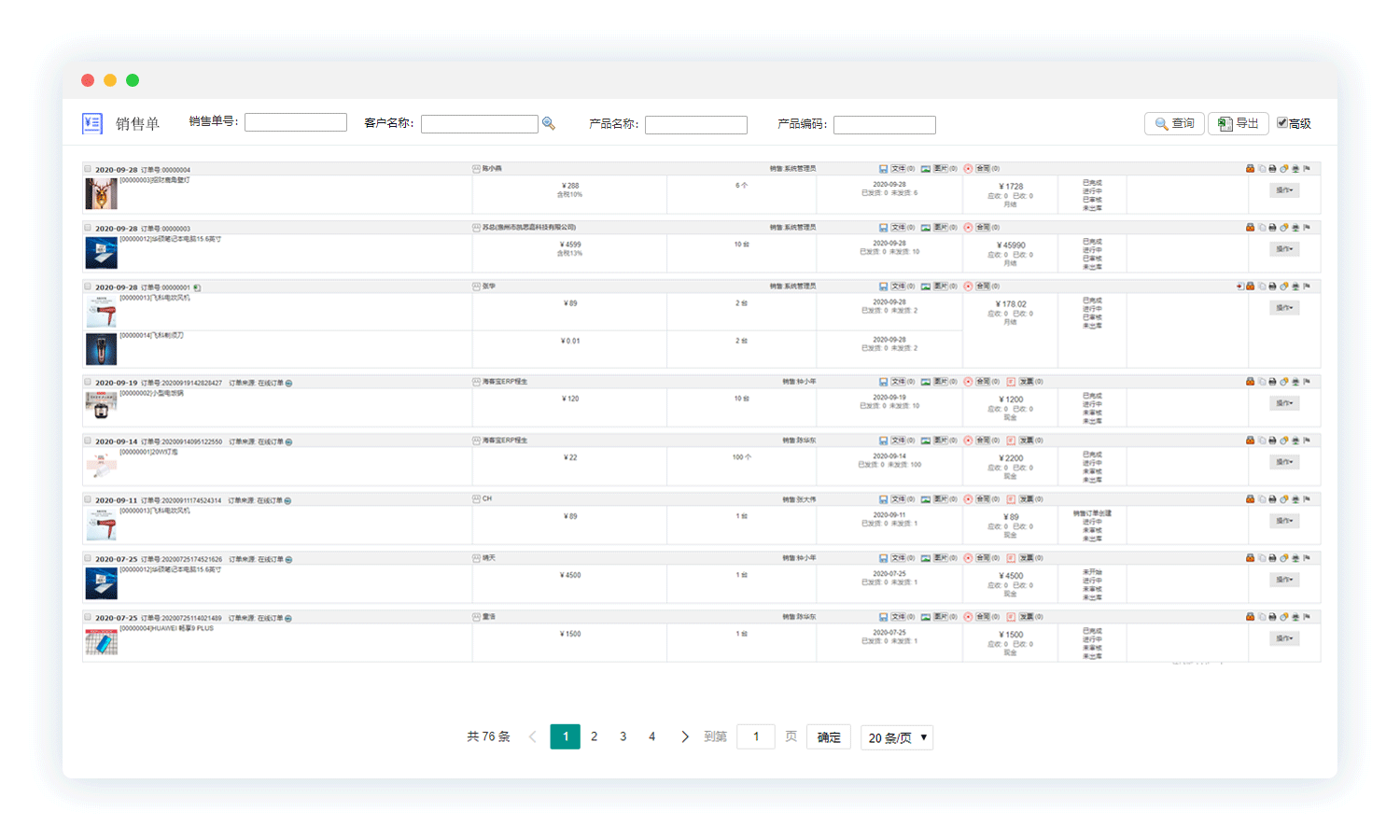
Task: Click the magnifier icon beside 客户名称 field
Action: pos(549,124)
